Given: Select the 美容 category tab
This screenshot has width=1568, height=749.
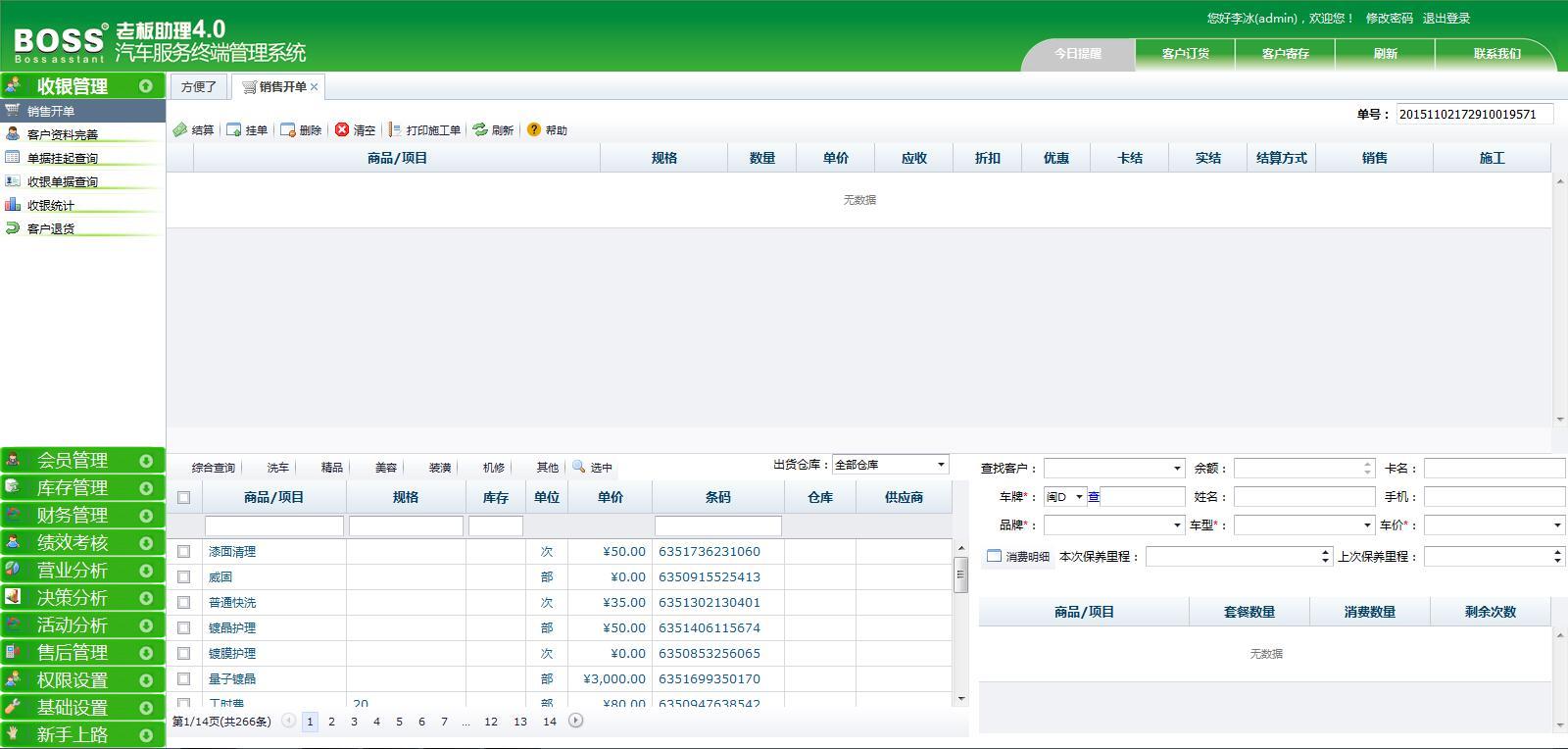Looking at the screenshot, I should pyautogui.click(x=386, y=468).
